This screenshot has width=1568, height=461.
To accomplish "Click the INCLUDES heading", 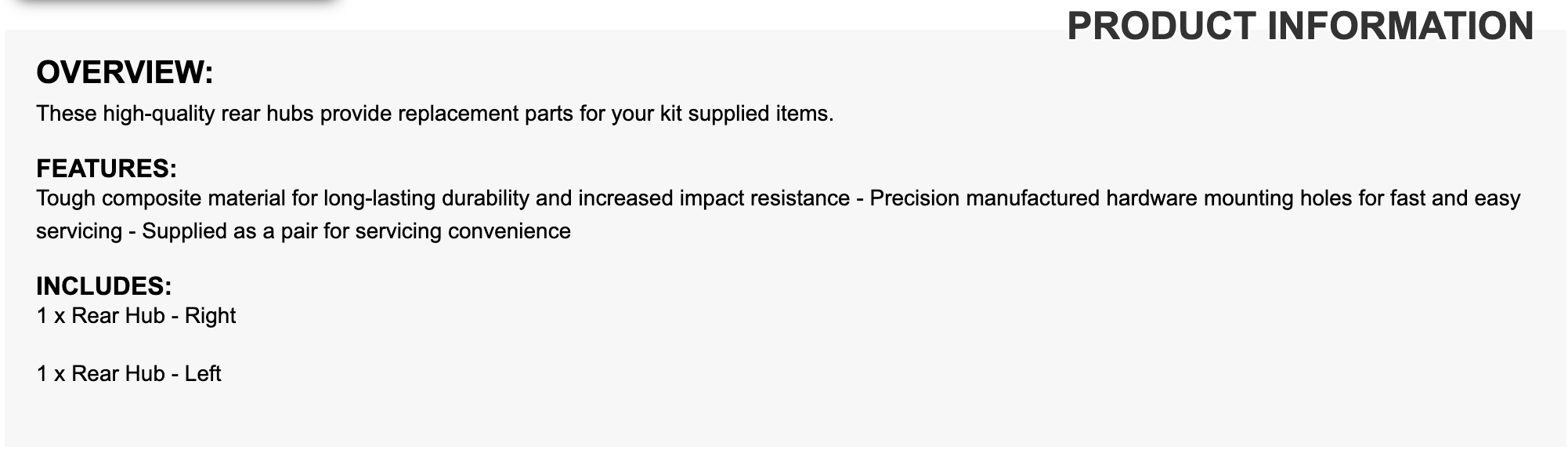I will pos(104,285).
